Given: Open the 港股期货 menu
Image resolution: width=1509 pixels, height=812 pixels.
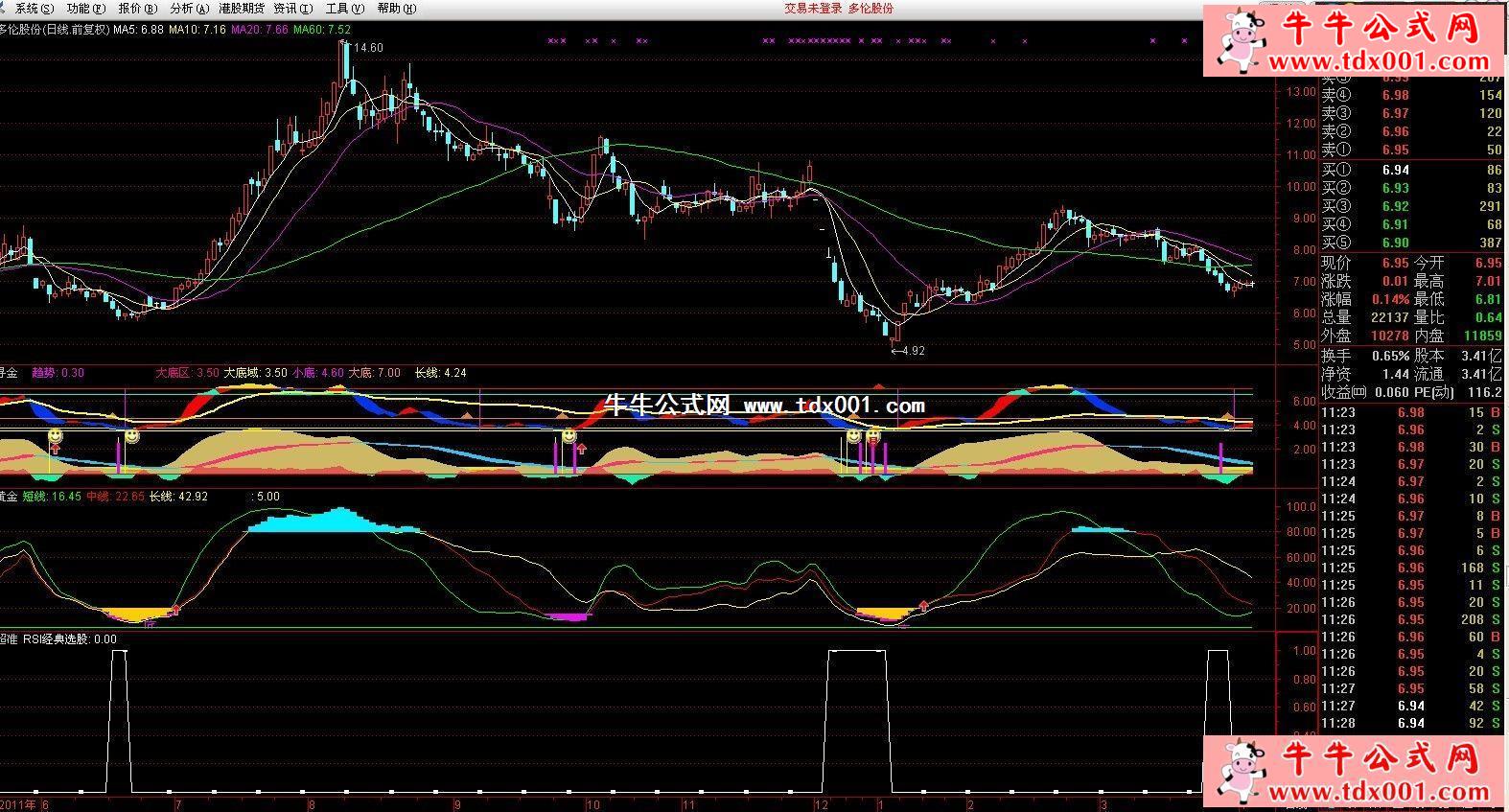Looking at the screenshot, I should pyautogui.click(x=241, y=8).
